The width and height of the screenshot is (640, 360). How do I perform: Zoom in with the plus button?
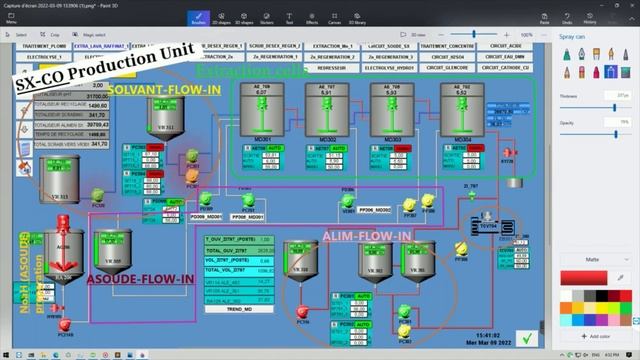coord(507,35)
